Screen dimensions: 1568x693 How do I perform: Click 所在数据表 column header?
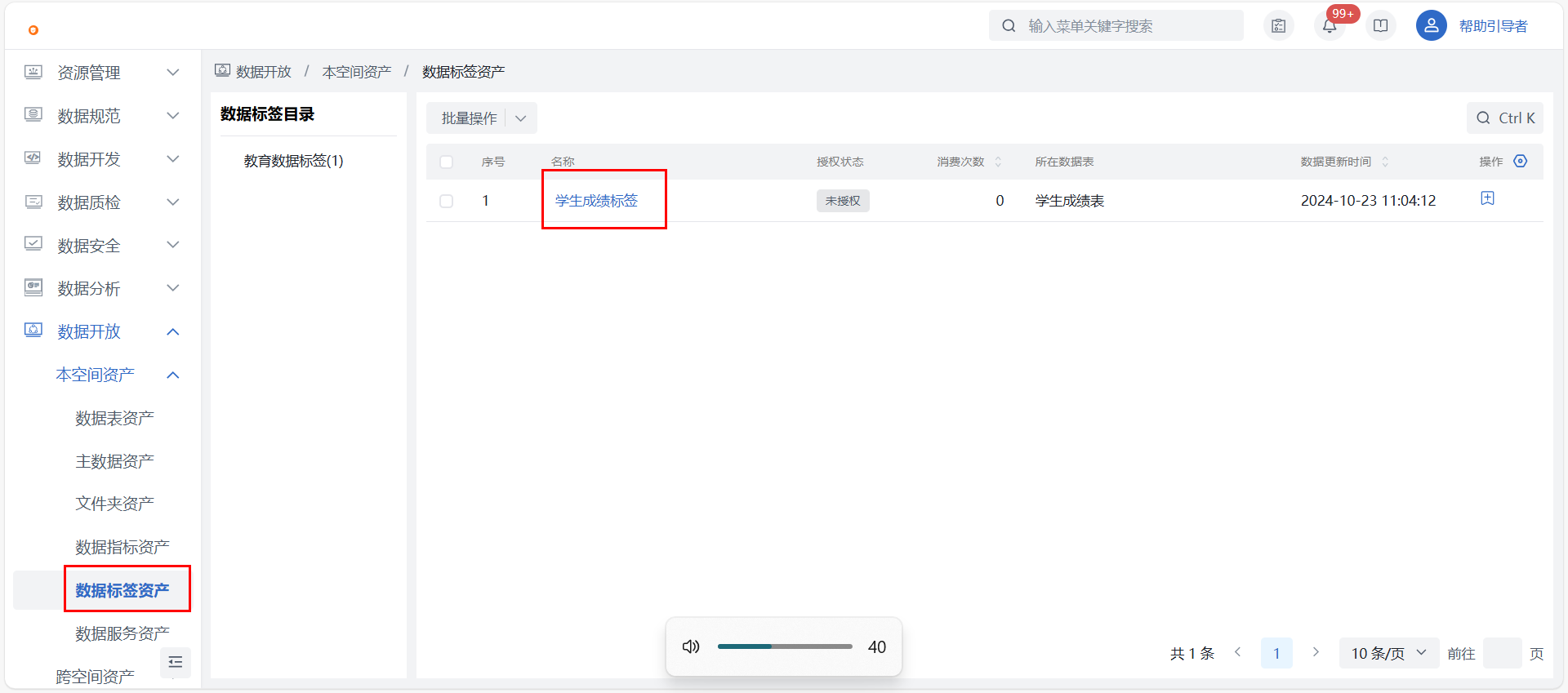click(1064, 162)
